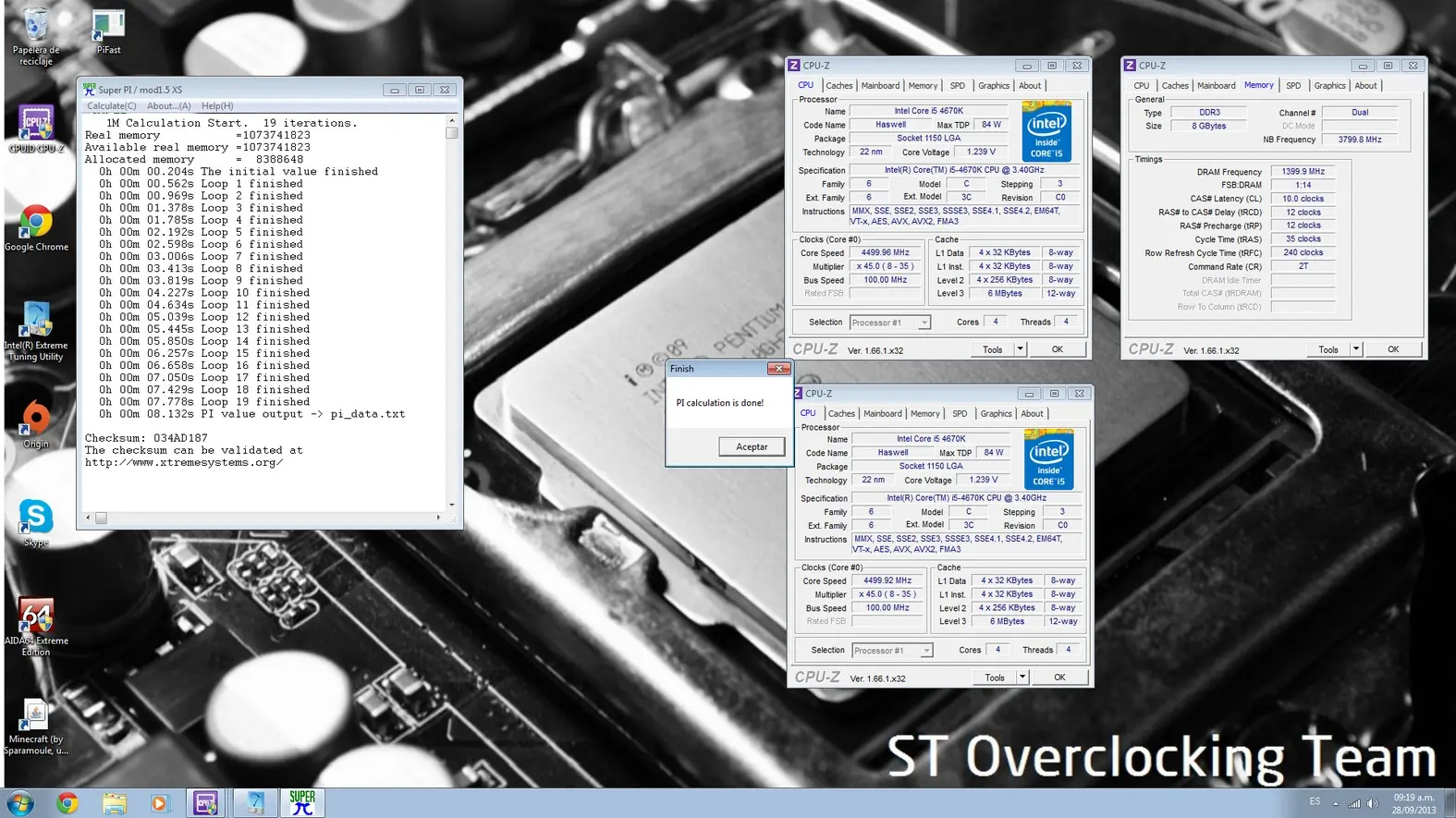
Task: Select Graphics tab in the CPU-Z Memory window
Action: click(x=1329, y=86)
